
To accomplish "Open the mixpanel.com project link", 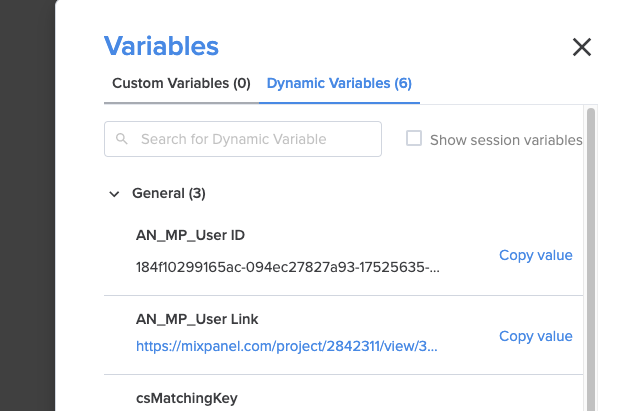I will point(287,346).
